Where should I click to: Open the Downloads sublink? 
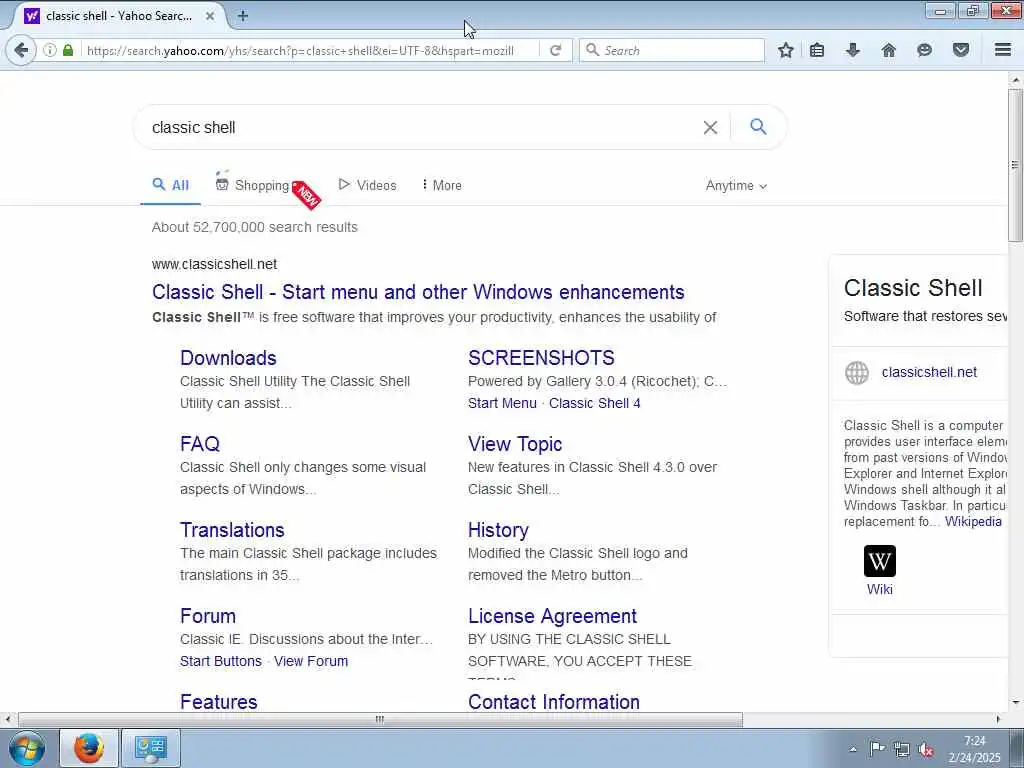tap(228, 358)
